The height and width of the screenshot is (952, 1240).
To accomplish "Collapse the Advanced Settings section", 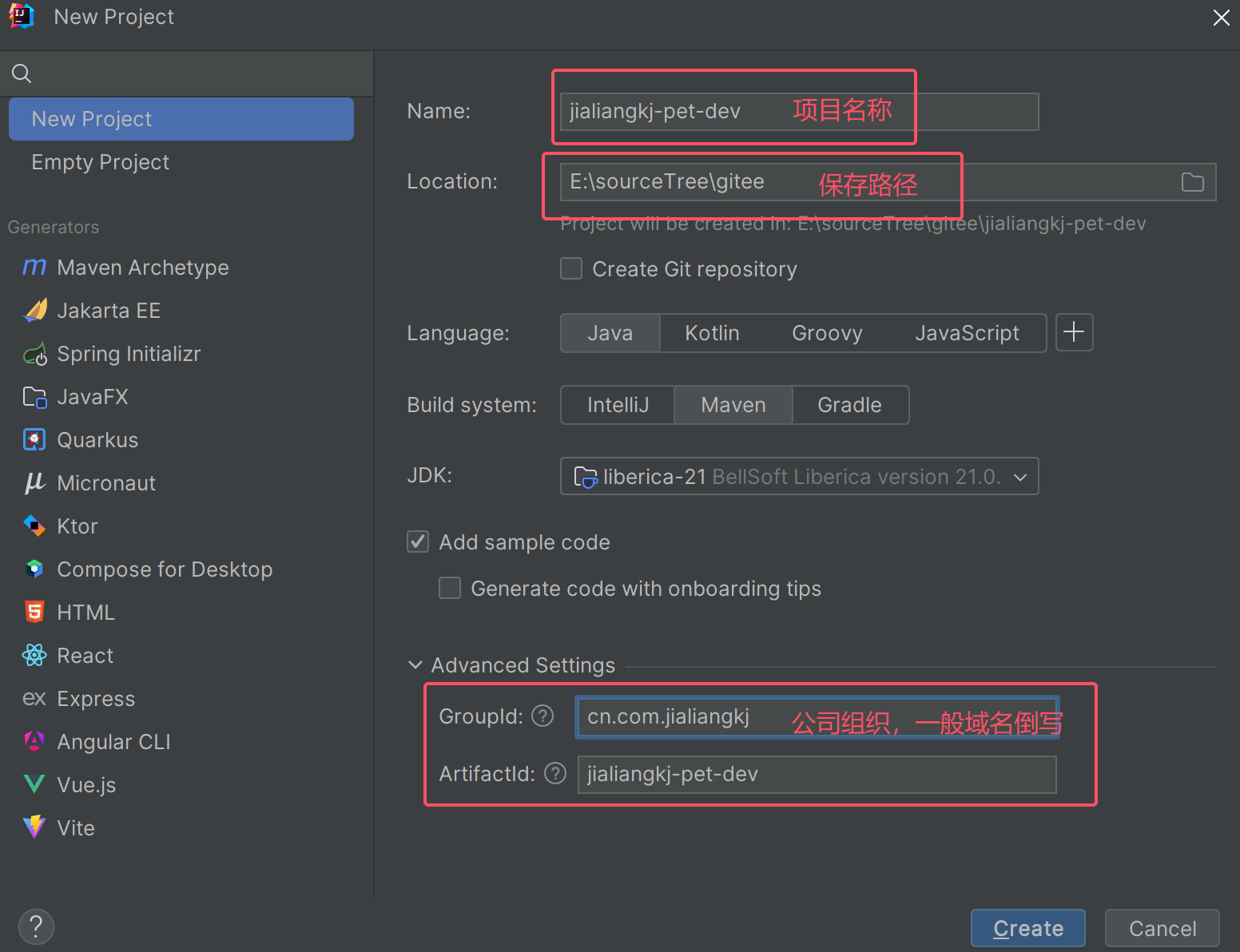I will (x=415, y=664).
